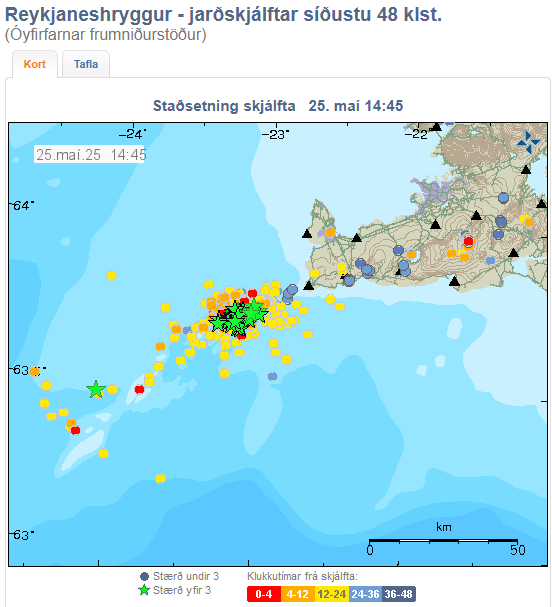The image size is (552, 607).
Task: Click the red earthquake dot on the eastern land
Action: click(468, 242)
